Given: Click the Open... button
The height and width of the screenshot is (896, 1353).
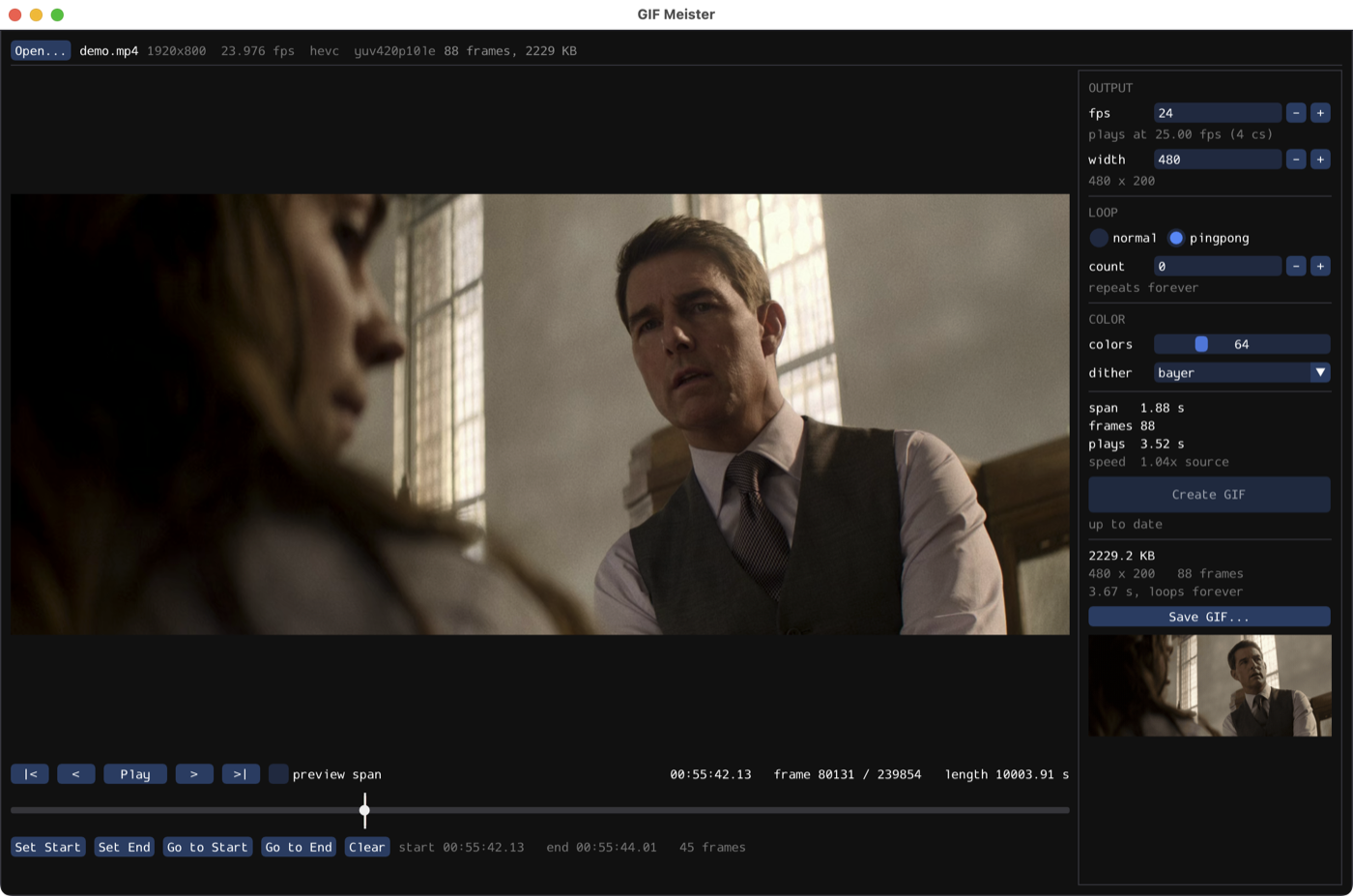Looking at the screenshot, I should tap(41, 51).
